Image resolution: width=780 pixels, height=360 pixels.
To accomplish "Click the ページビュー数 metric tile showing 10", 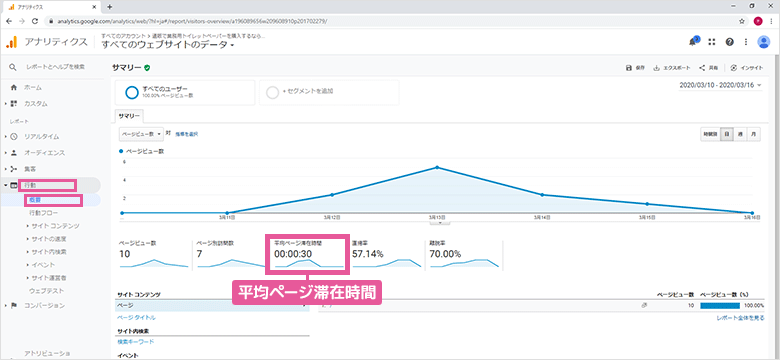I will pyautogui.click(x=154, y=255).
